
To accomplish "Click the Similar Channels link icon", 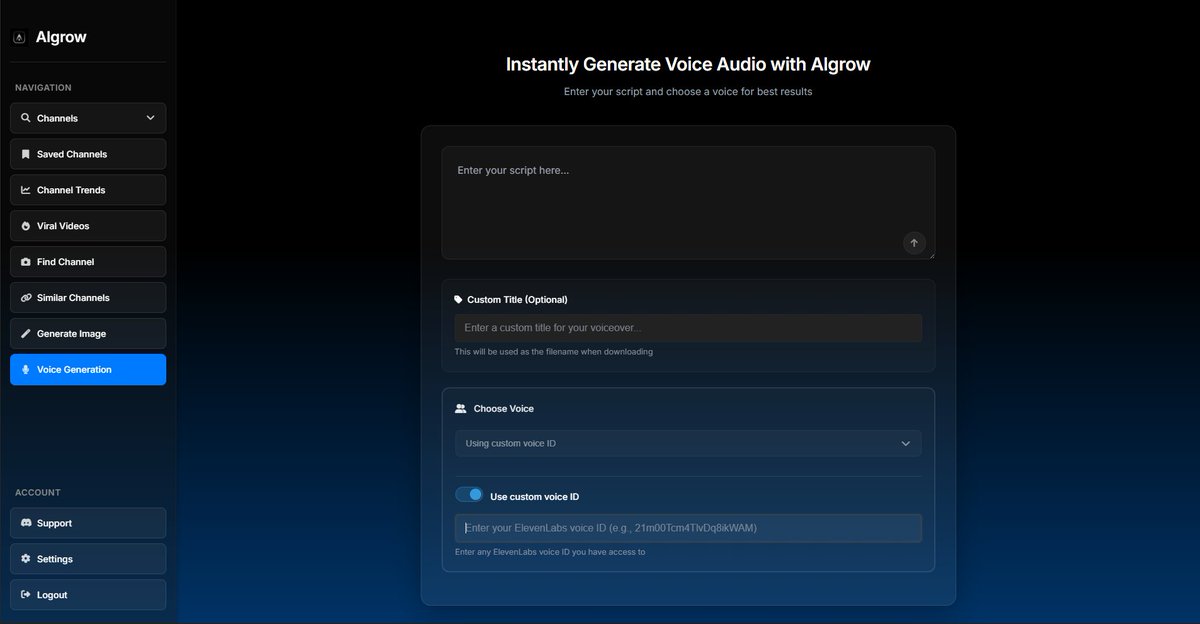I will pos(25,297).
